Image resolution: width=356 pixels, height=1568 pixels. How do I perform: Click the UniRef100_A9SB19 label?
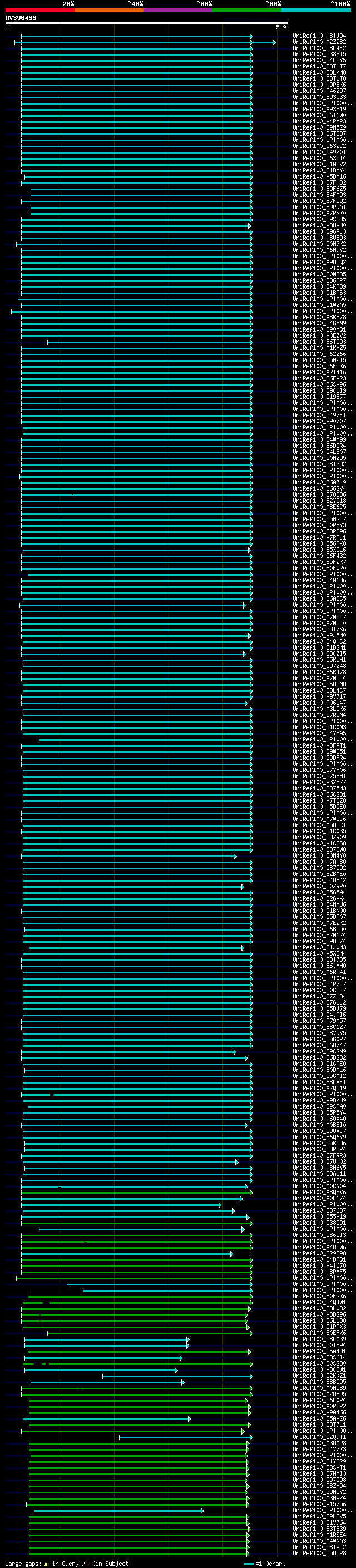(x=319, y=110)
